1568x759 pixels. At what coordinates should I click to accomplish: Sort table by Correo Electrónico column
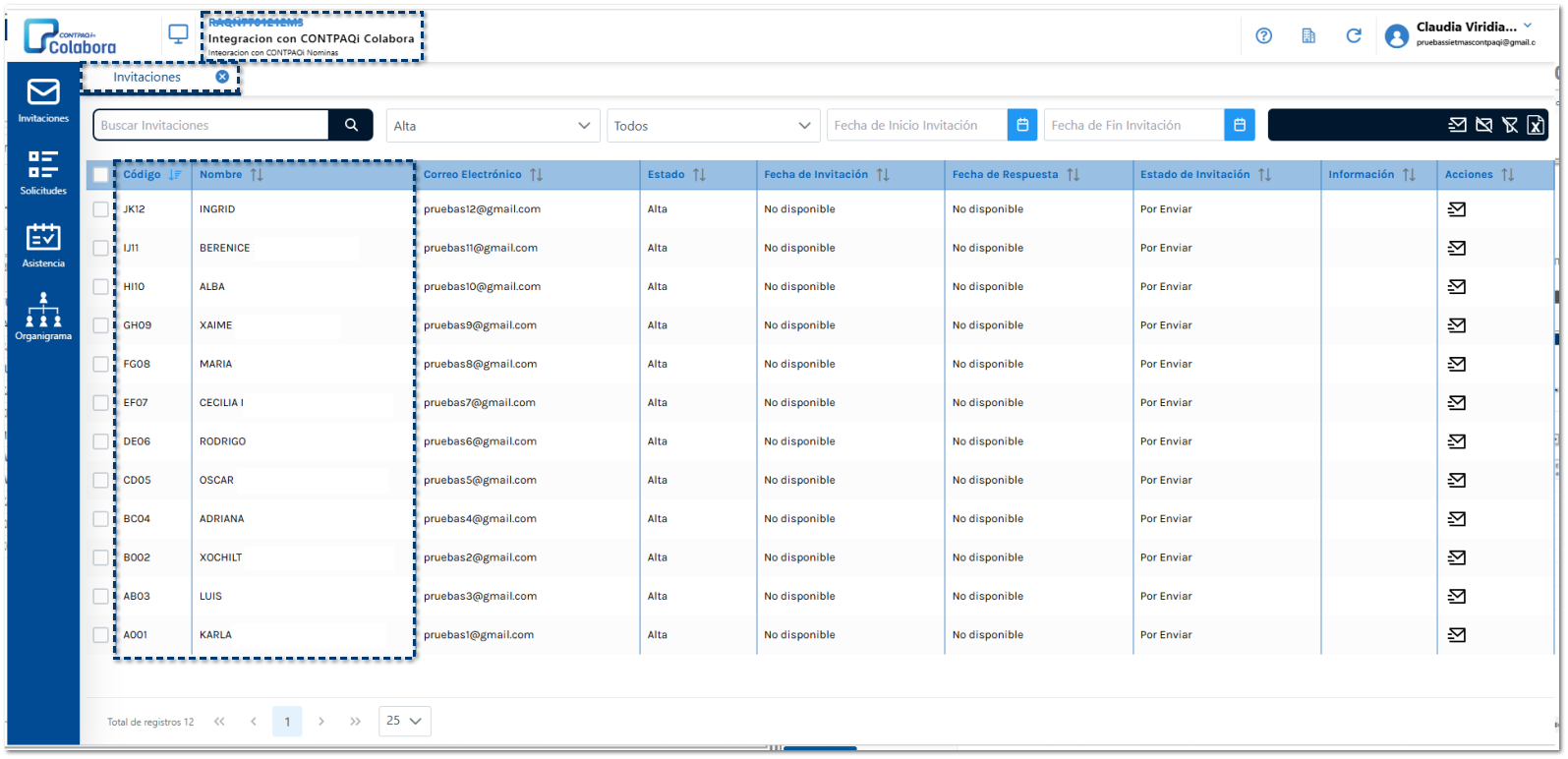(x=536, y=175)
